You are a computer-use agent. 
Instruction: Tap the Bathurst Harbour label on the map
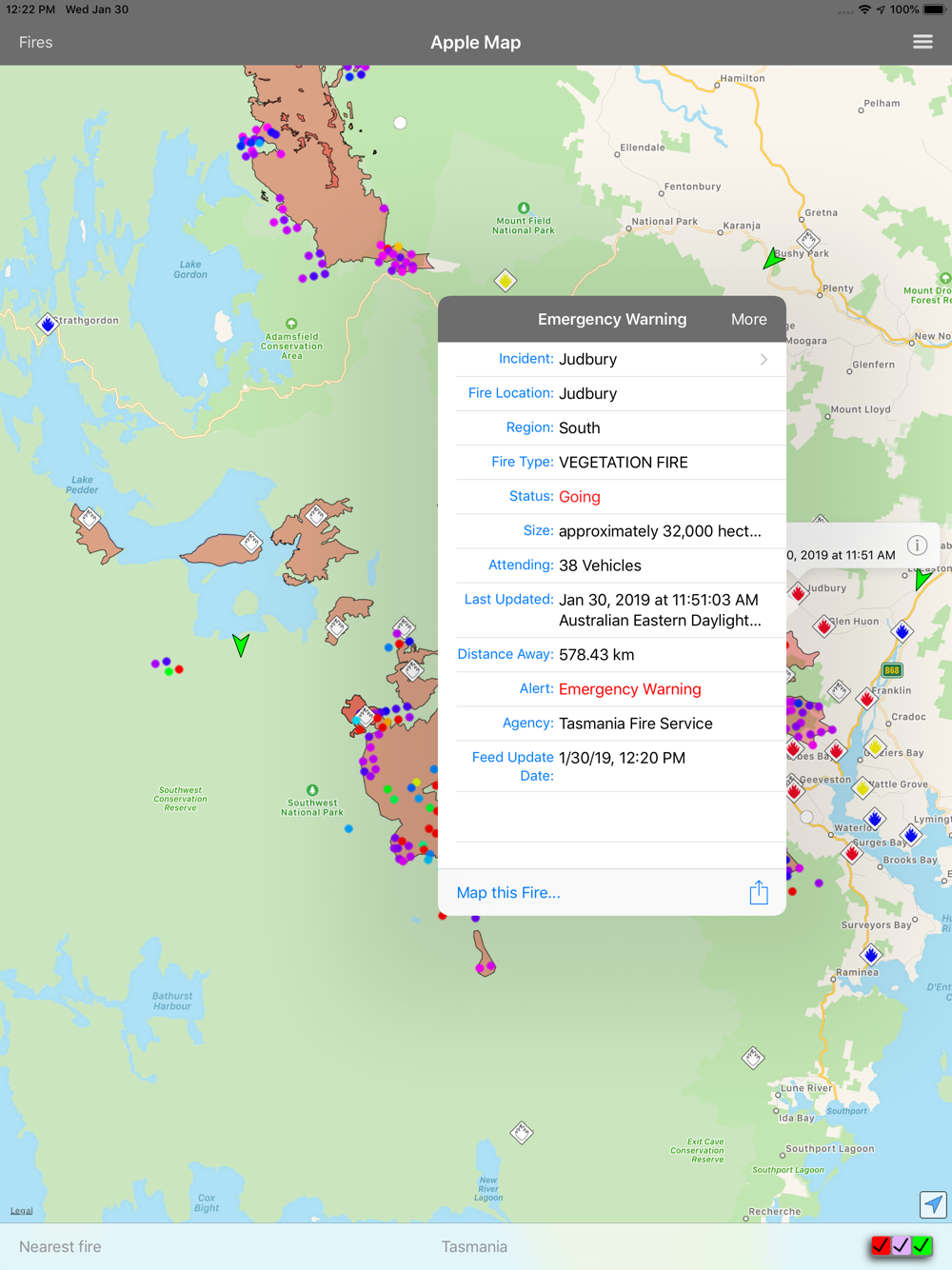tap(172, 1001)
